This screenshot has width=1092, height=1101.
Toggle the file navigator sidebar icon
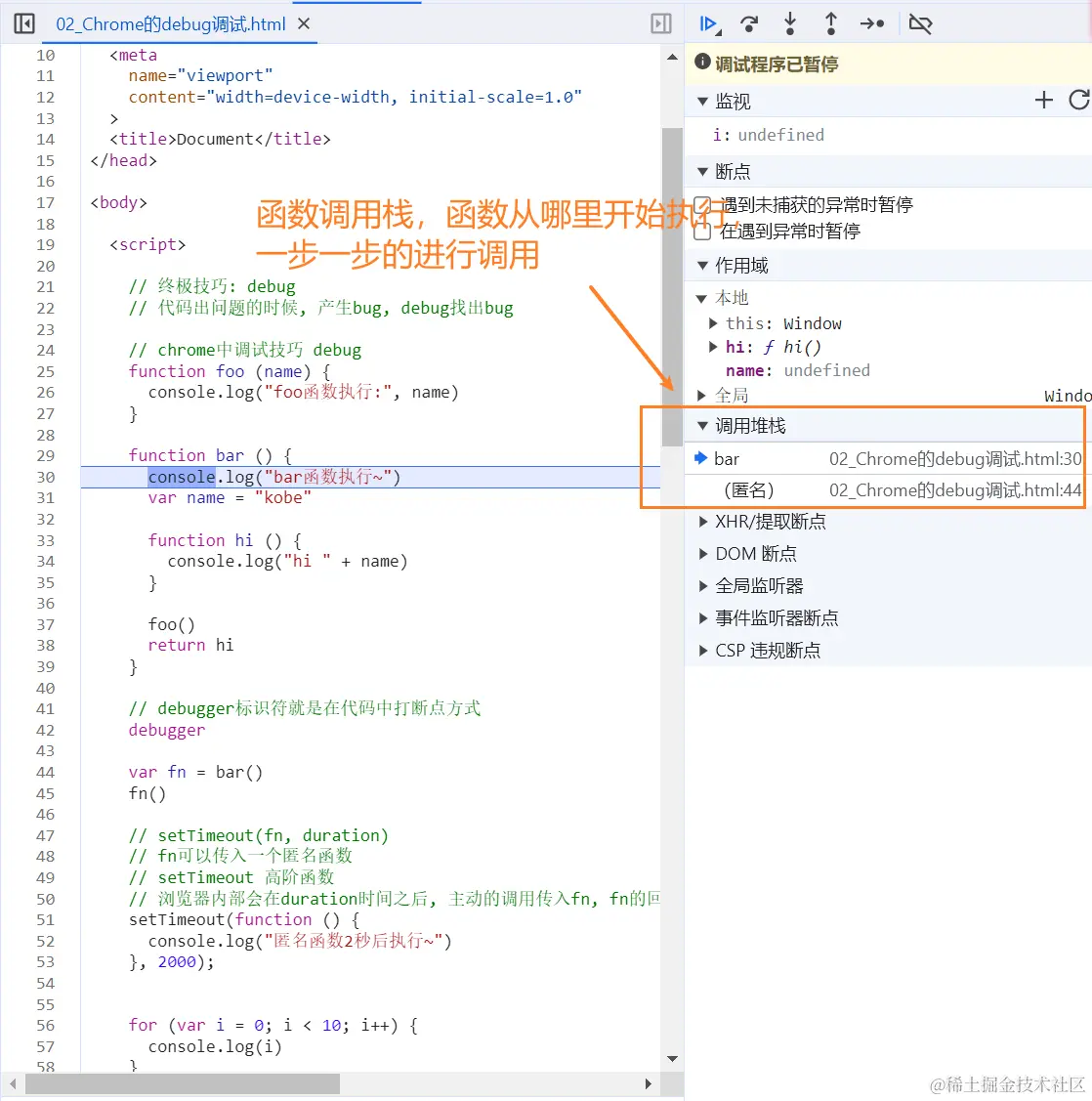pyautogui.click(x=23, y=23)
